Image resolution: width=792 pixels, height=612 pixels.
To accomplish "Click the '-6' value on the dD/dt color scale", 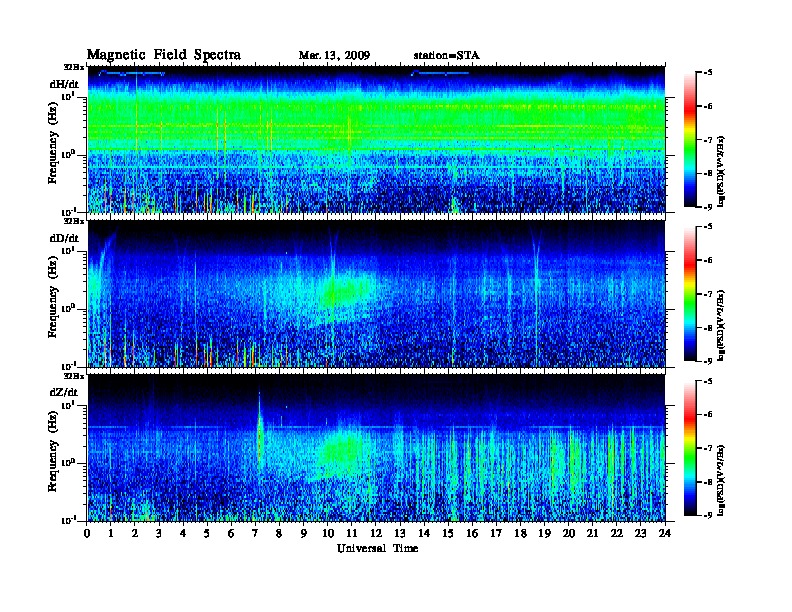I will tap(707, 261).
